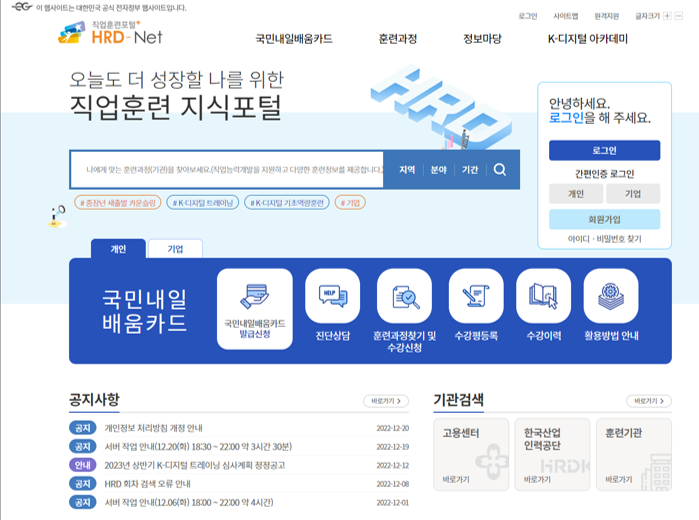Select the #기업 hashtag tag
Image resolution: width=699 pixels, height=520 pixels.
pyautogui.click(x=350, y=203)
